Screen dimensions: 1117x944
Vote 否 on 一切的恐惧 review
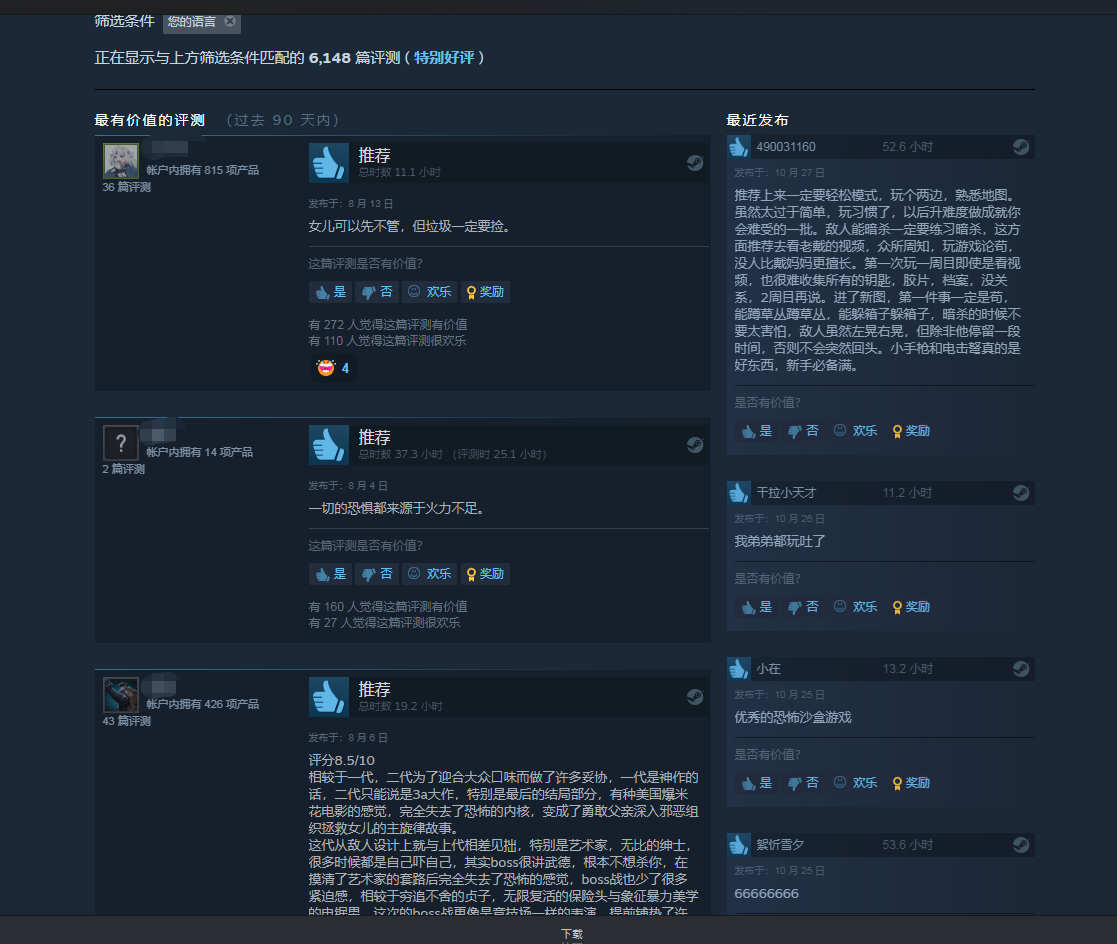point(377,574)
